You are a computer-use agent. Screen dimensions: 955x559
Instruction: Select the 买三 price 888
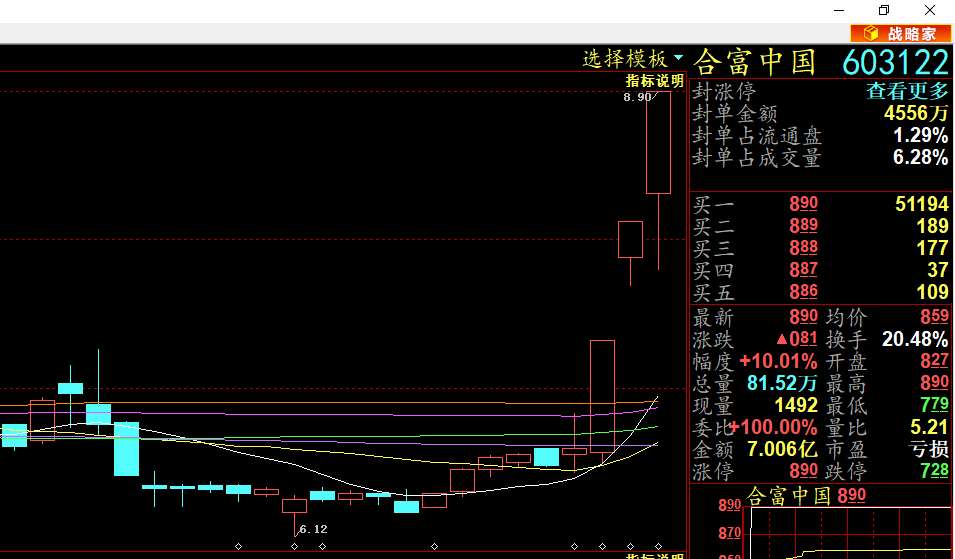803,248
